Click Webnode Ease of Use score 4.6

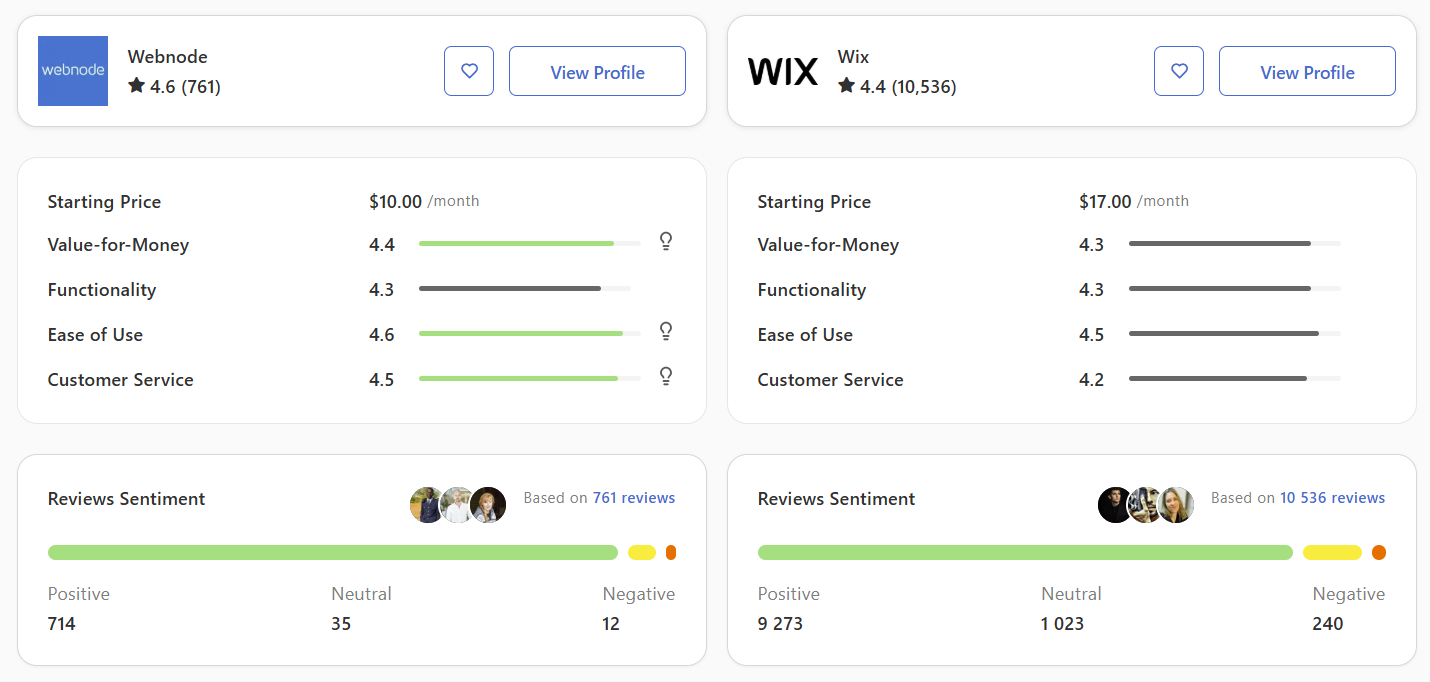point(382,335)
